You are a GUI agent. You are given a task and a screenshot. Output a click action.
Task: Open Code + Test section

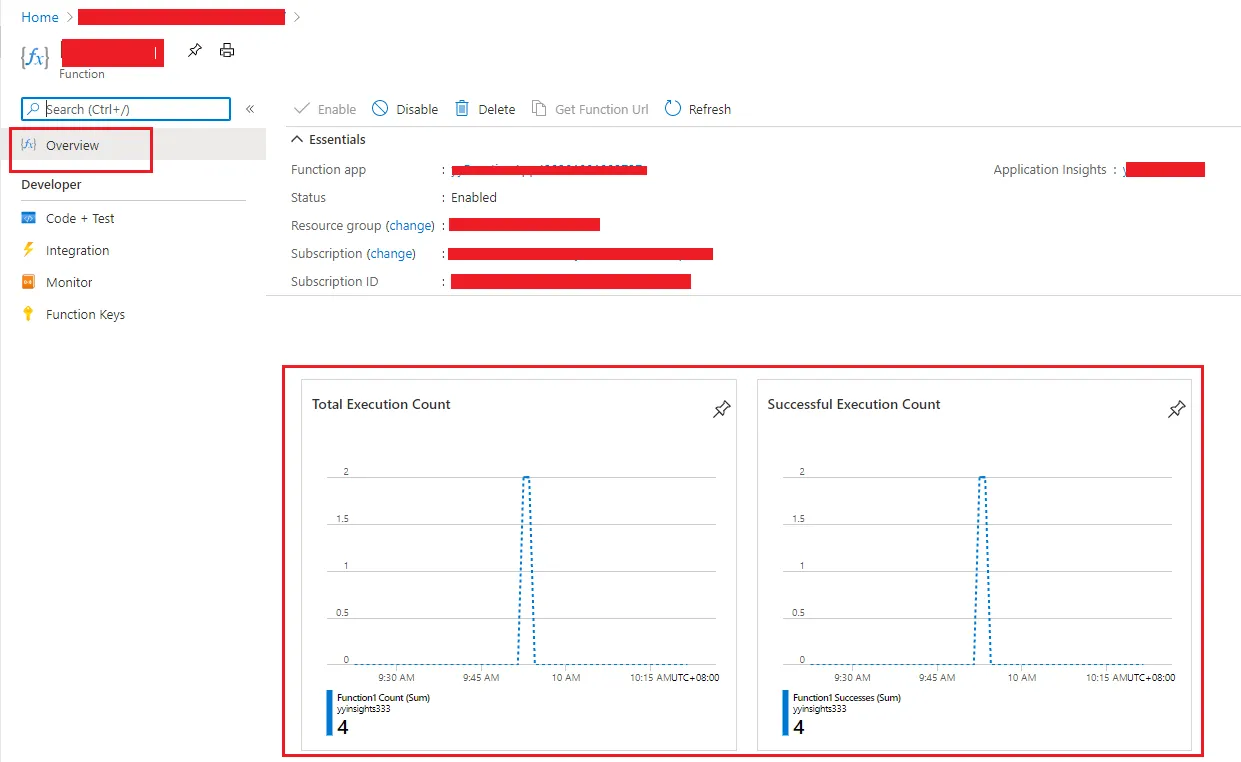tap(80, 218)
